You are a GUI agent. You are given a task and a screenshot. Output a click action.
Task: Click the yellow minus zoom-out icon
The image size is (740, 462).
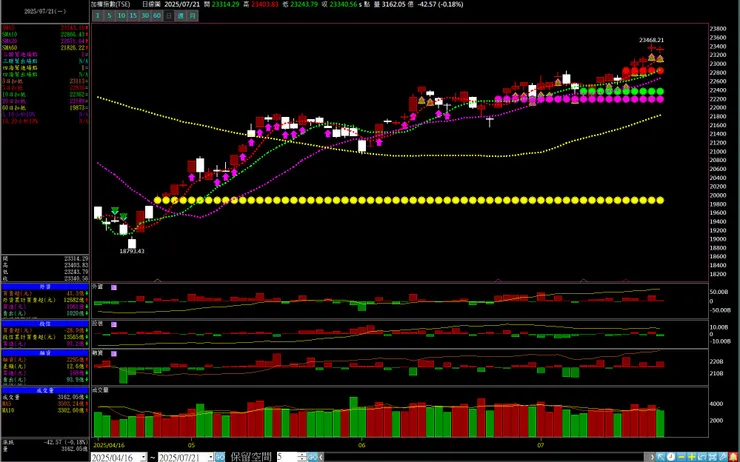pos(681,457)
